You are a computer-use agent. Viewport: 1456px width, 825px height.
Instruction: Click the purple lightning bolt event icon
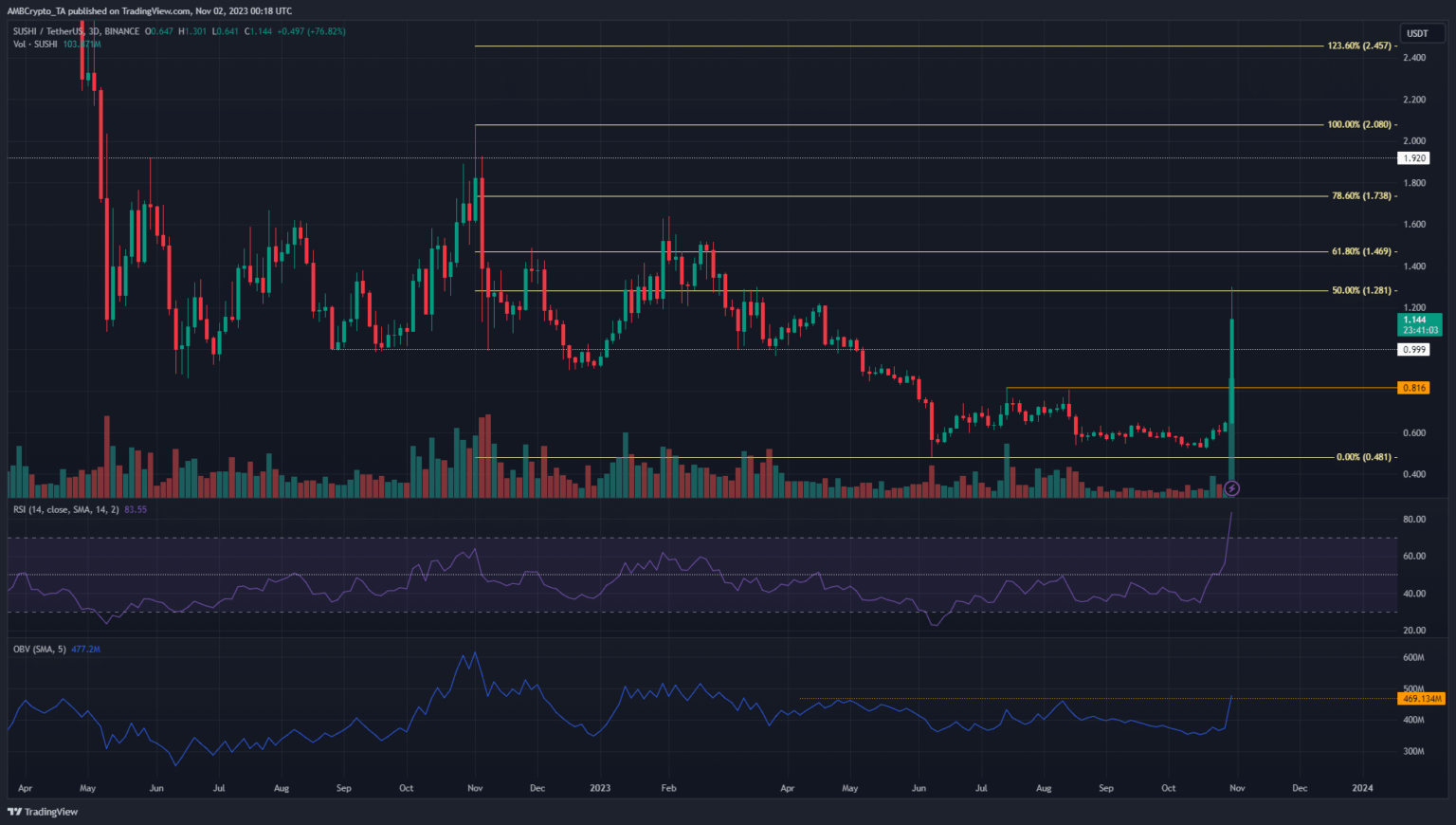click(x=1231, y=488)
